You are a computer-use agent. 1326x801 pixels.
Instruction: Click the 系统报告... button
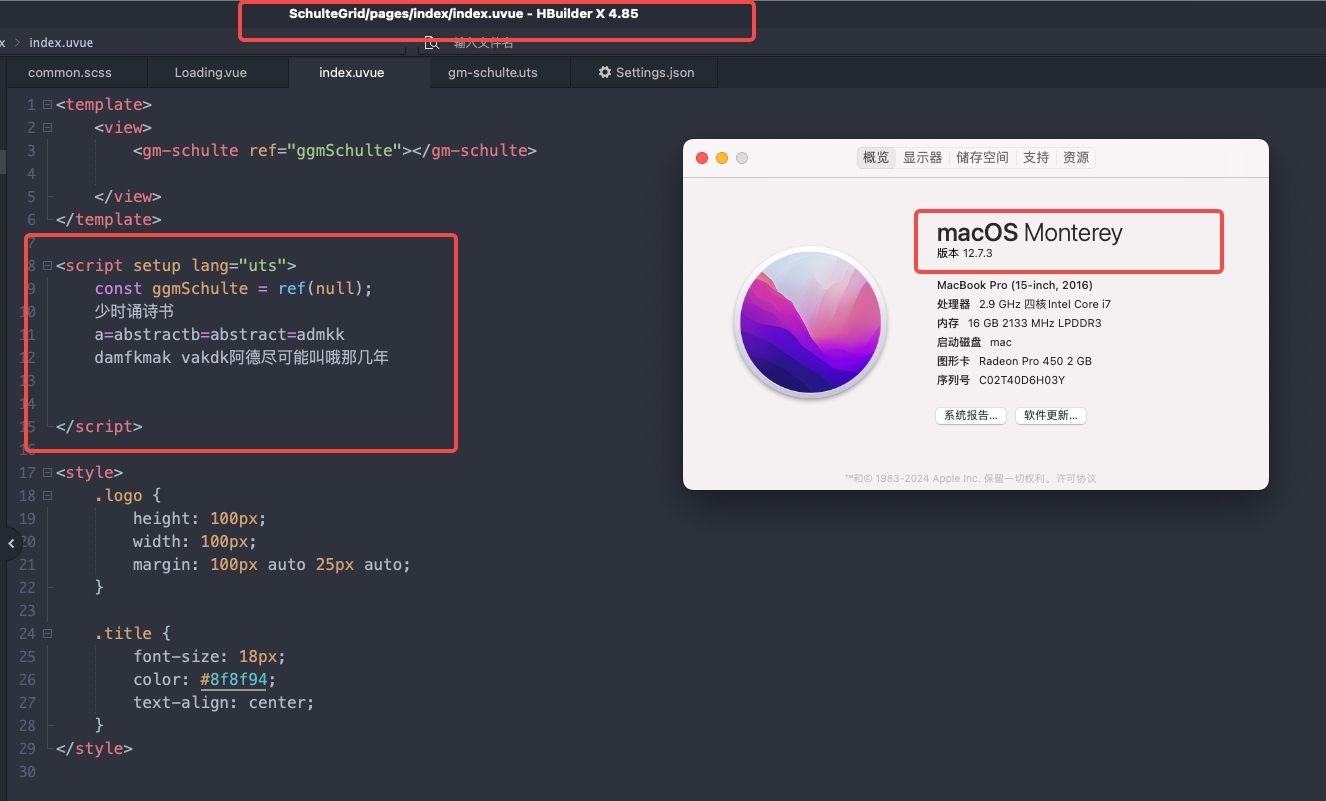[x=970, y=416]
